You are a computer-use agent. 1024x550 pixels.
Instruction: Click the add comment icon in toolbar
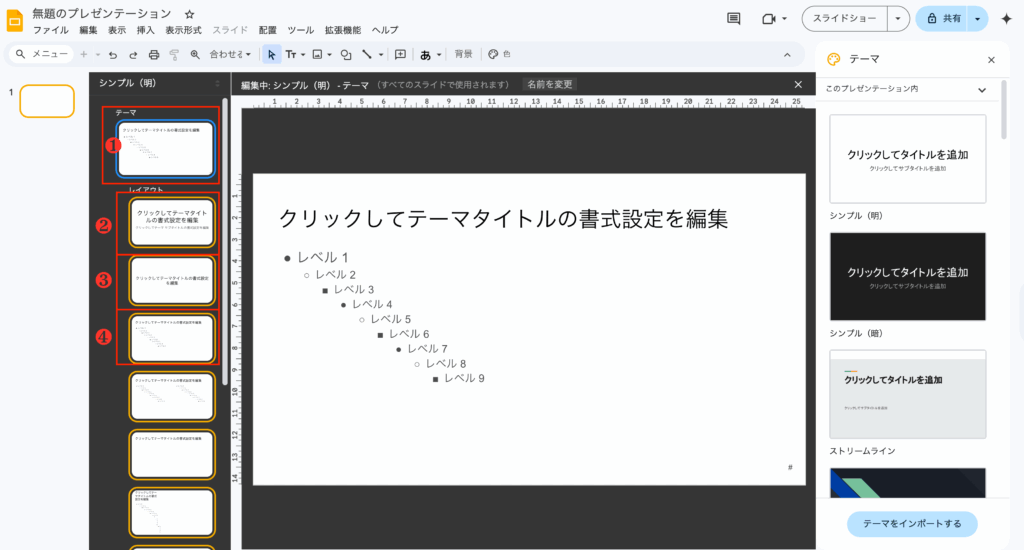tap(400, 54)
